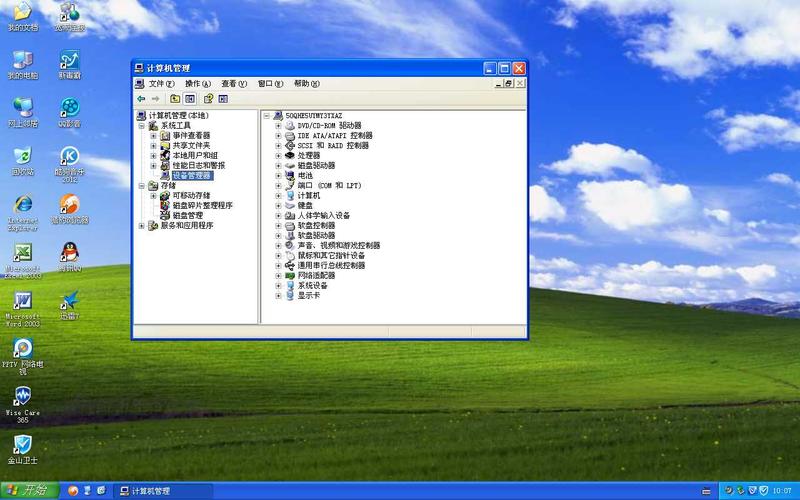800x500 pixels.
Task: Click 计算机管理 taskbar button
Action: [x=162, y=491]
